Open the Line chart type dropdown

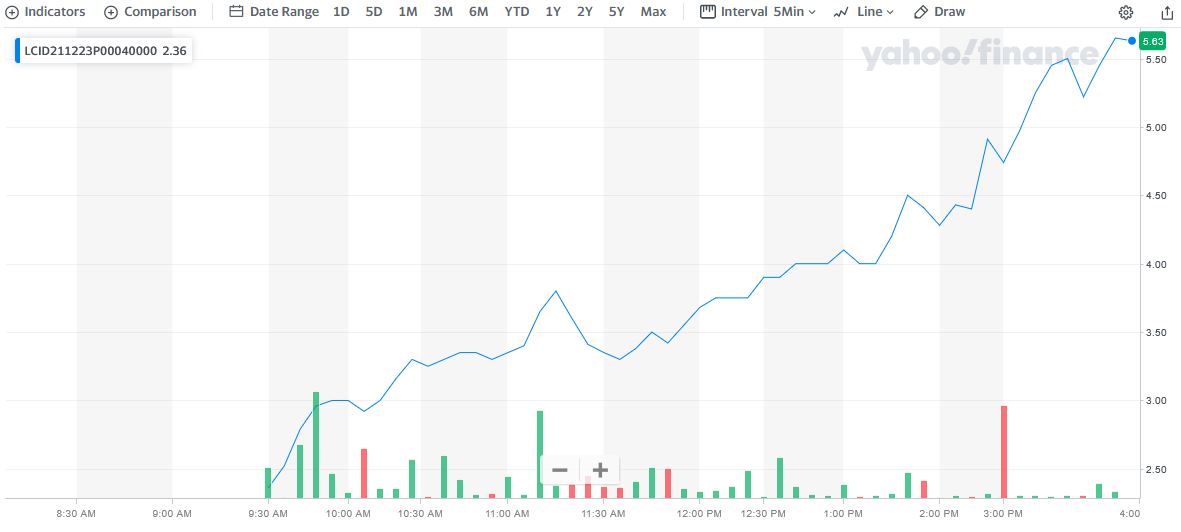pyautogui.click(x=863, y=12)
